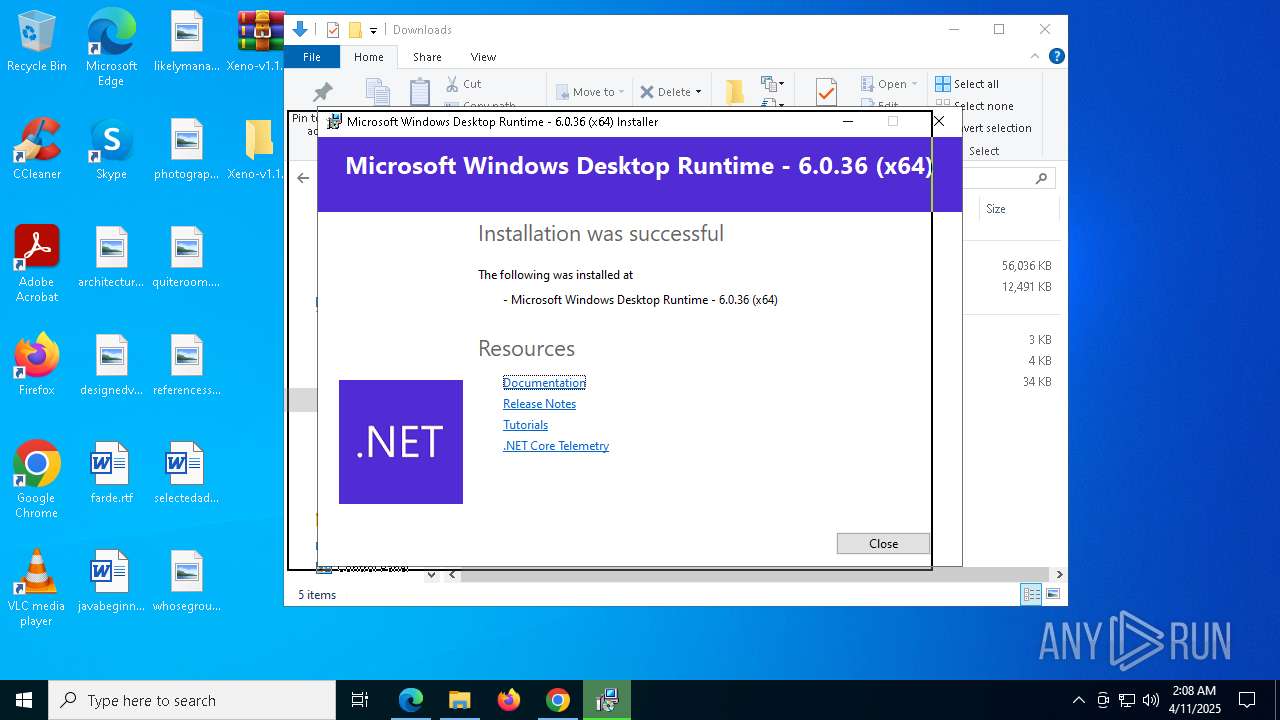Image resolution: width=1280 pixels, height=720 pixels.
Task: Select the Xeno-v1.1 folder on desktop
Action: tap(259, 150)
